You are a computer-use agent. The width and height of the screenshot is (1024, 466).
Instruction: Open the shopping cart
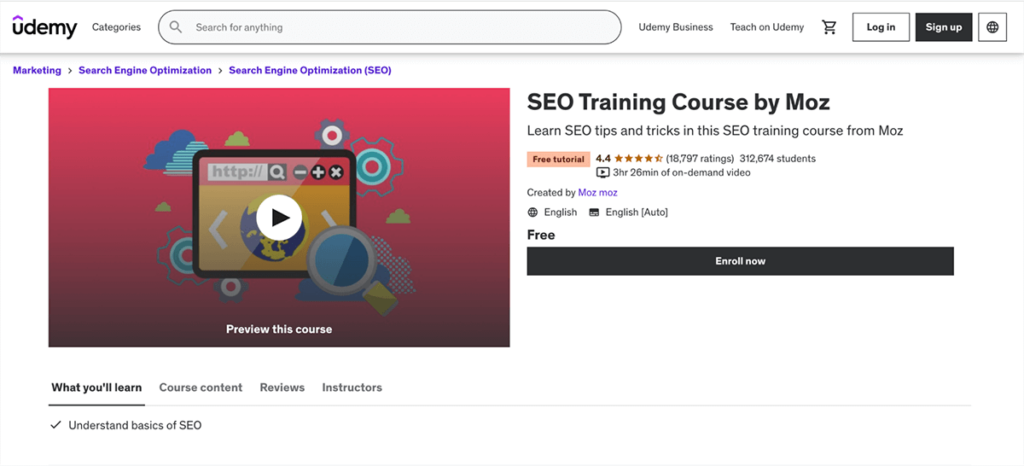click(x=829, y=27)
